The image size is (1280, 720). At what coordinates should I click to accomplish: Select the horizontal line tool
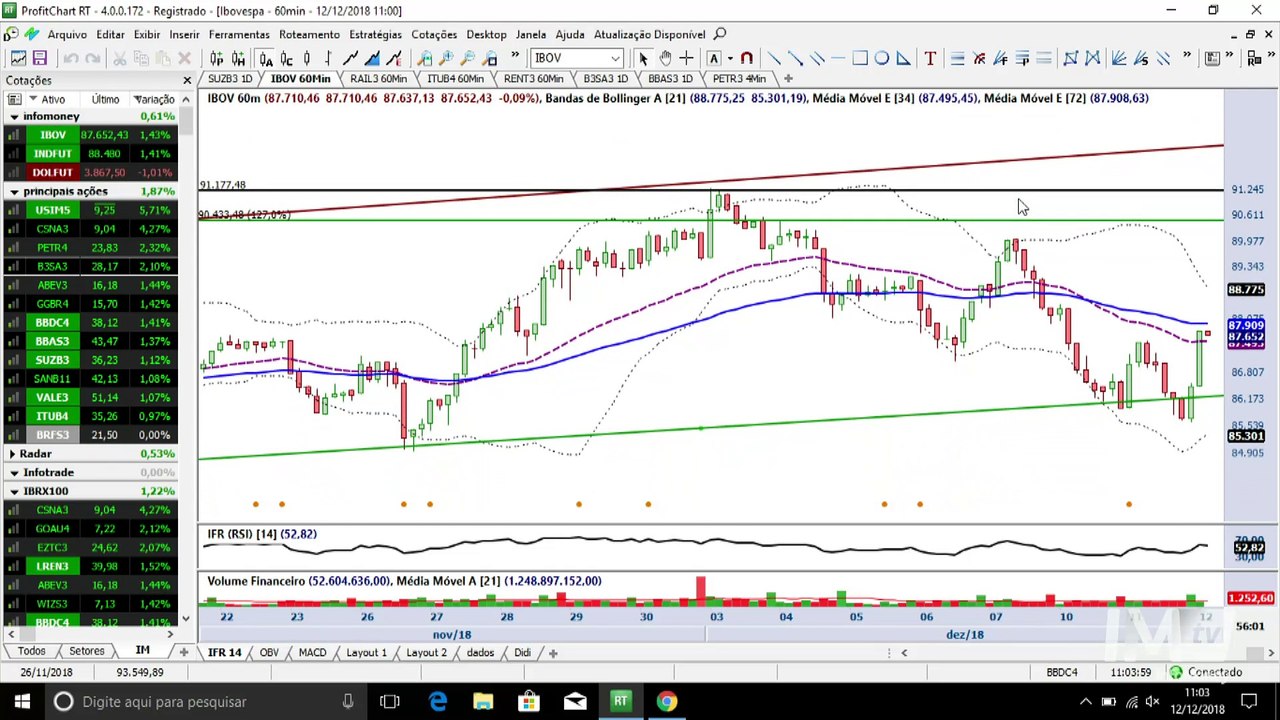pos(838,58)
